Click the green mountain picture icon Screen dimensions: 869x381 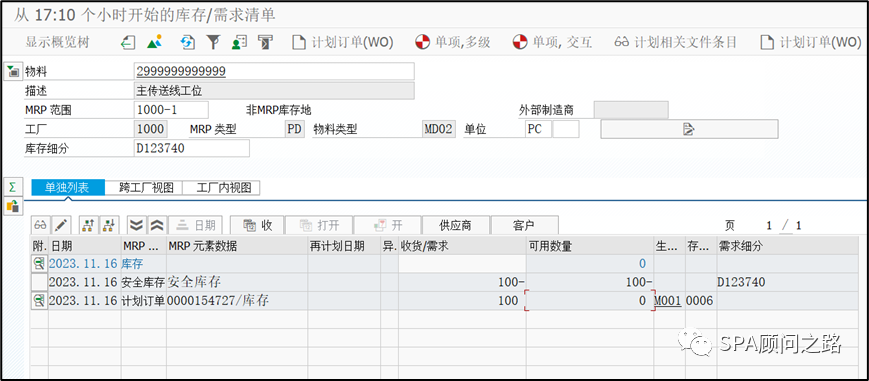(x=155, y=42)
